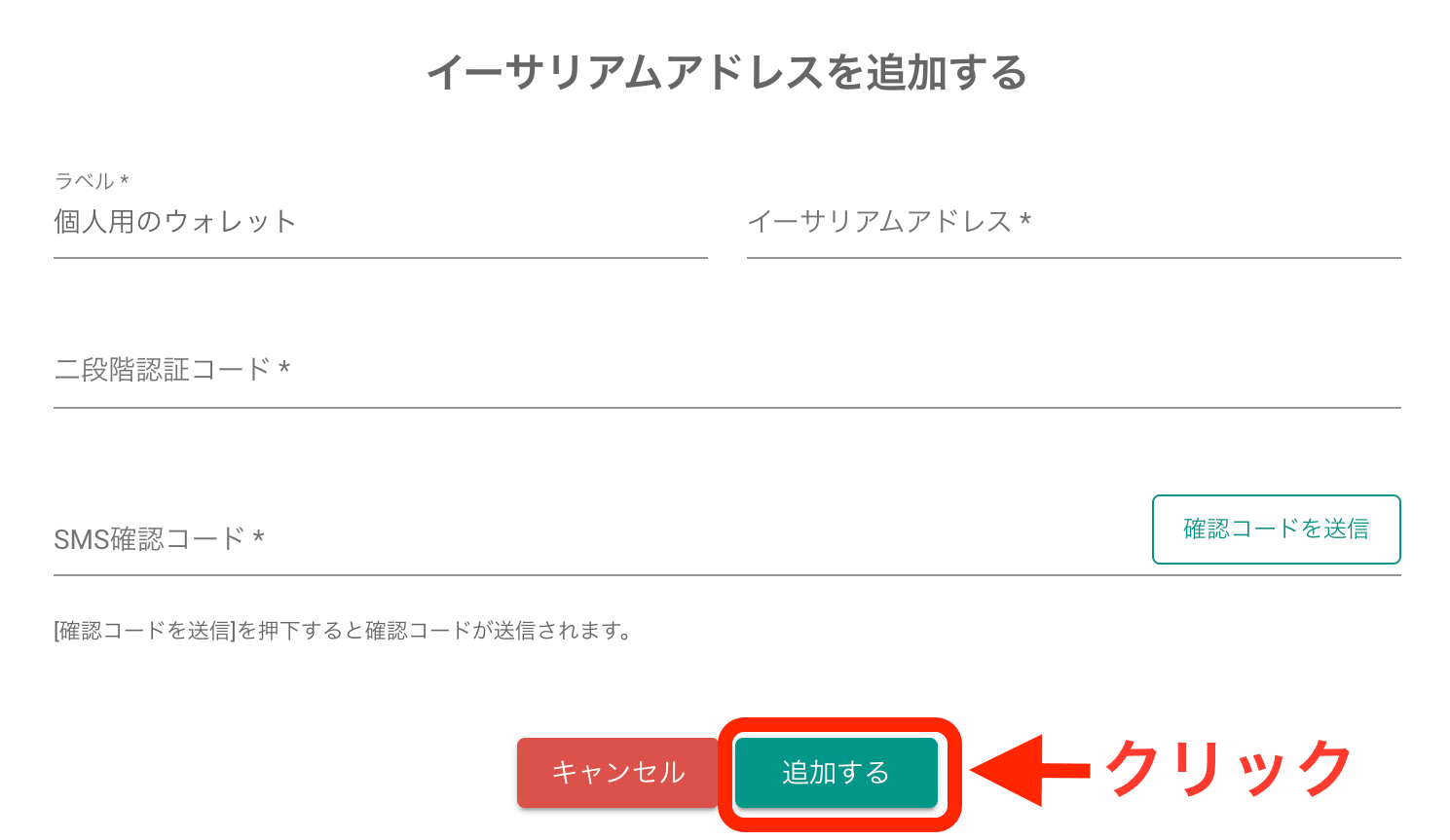Click the red Cancel button beside 追加する
The width and height of the screenshot is (1450, 840).
(616, 772)
